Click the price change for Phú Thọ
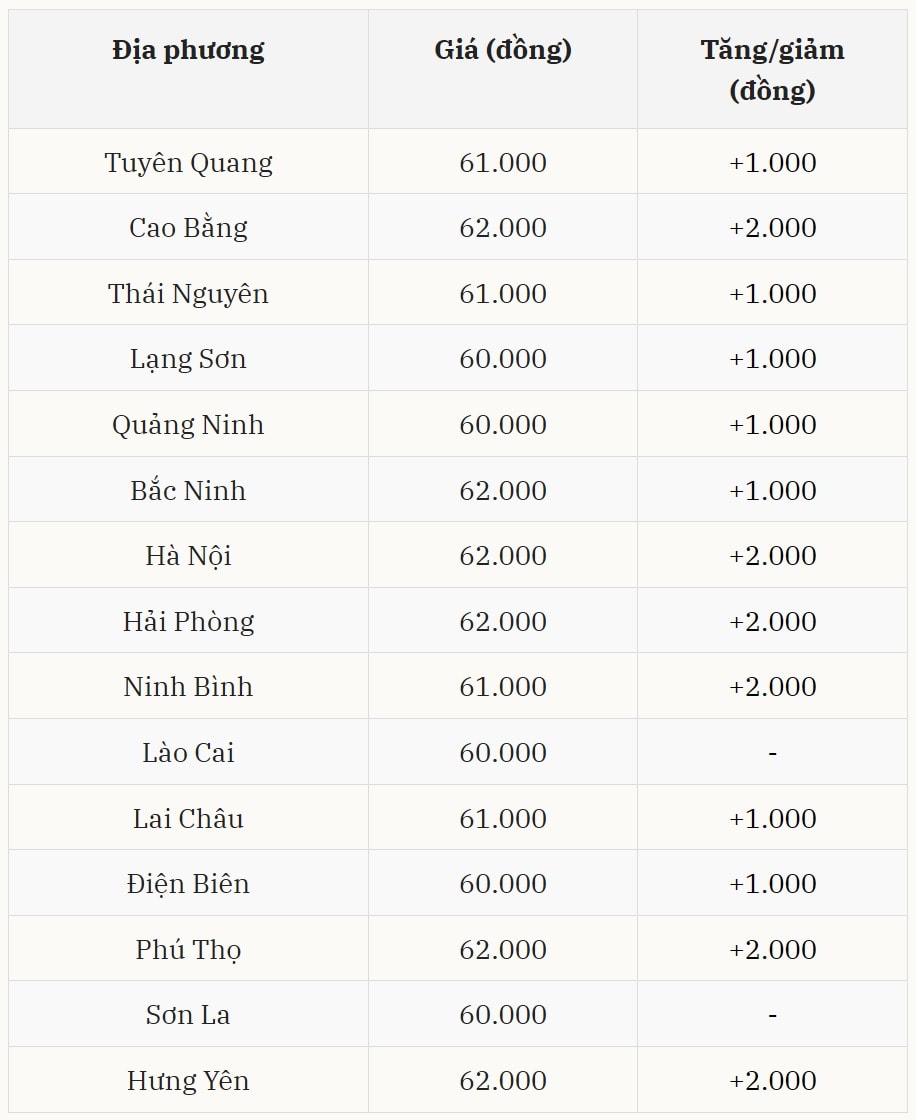Image resolution: width=916 pixels, height=1120 pixels. point(772,950)
